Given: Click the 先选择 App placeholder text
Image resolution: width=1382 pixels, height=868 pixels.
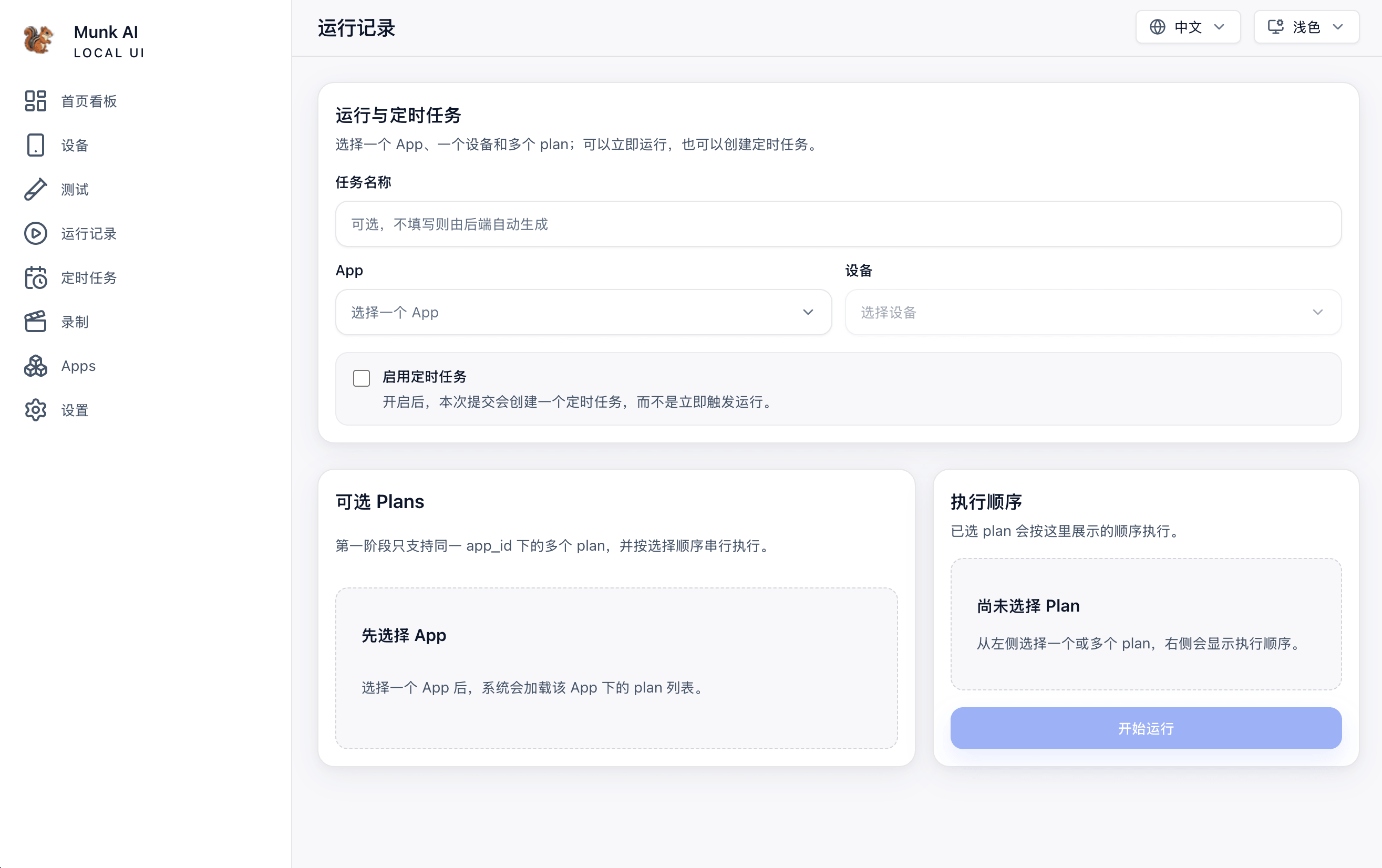Looking at the screenshot, I should pos(404,636).
